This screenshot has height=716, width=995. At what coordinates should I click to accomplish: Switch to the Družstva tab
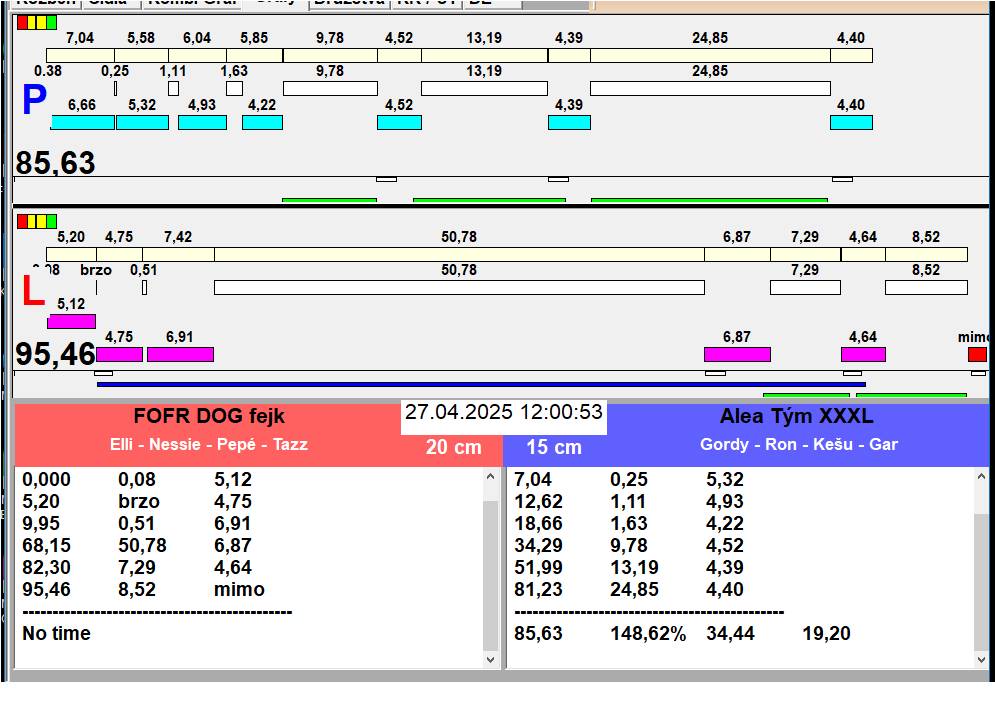tap(347, 3)
